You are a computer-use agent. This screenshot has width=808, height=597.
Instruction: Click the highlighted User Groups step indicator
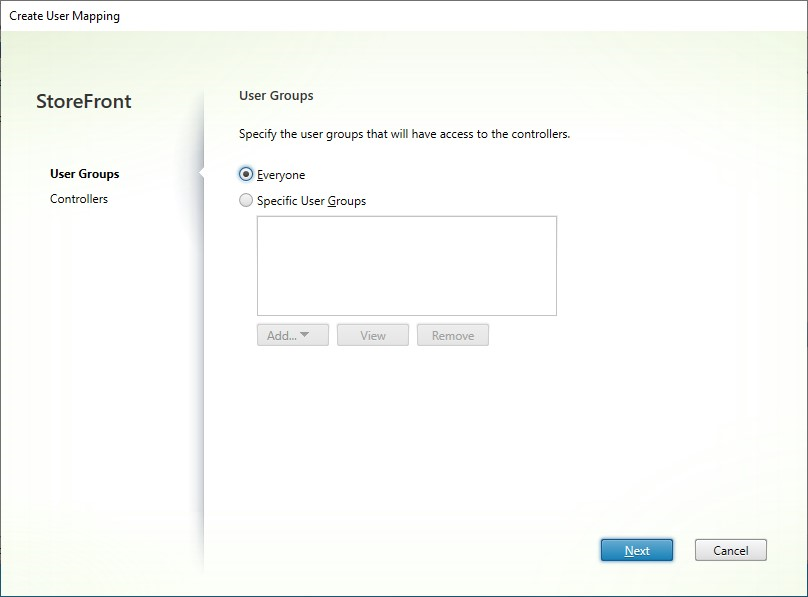199,174
